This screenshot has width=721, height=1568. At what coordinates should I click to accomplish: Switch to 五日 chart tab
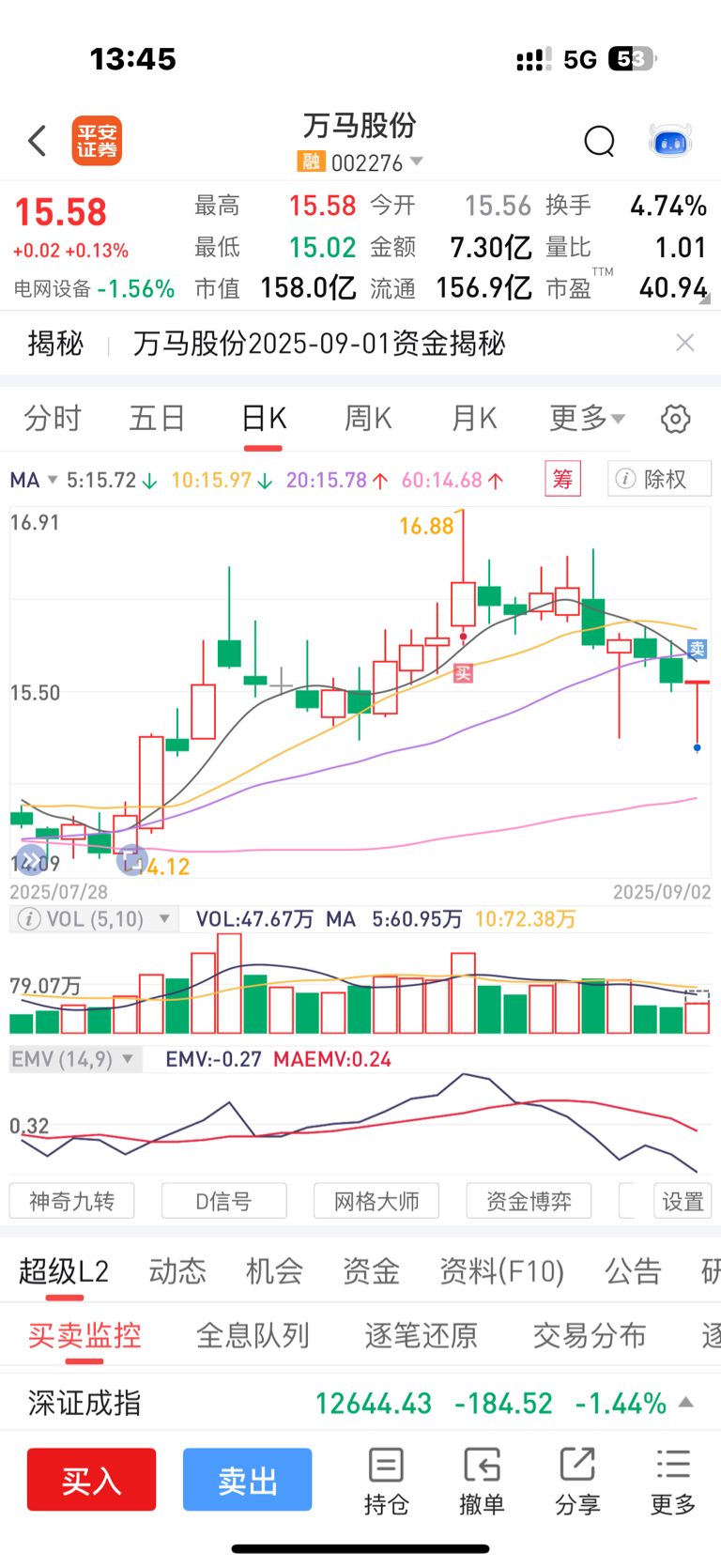click(157, 419)
